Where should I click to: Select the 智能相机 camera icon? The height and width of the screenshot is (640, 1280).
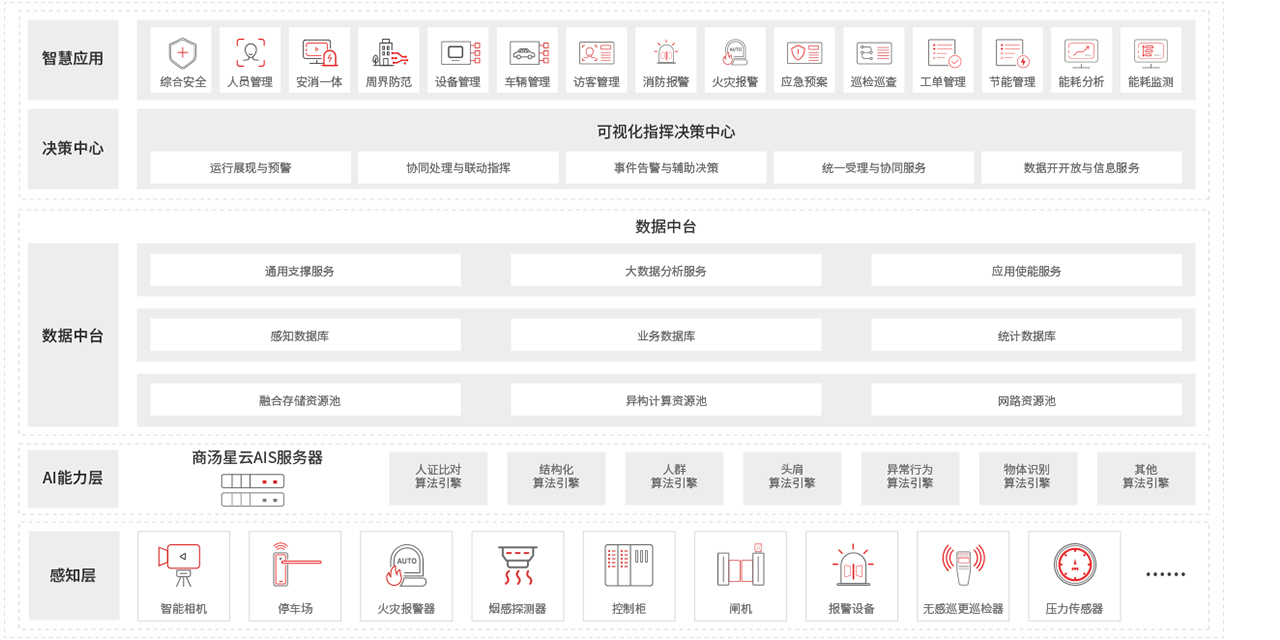coord(182,564)
